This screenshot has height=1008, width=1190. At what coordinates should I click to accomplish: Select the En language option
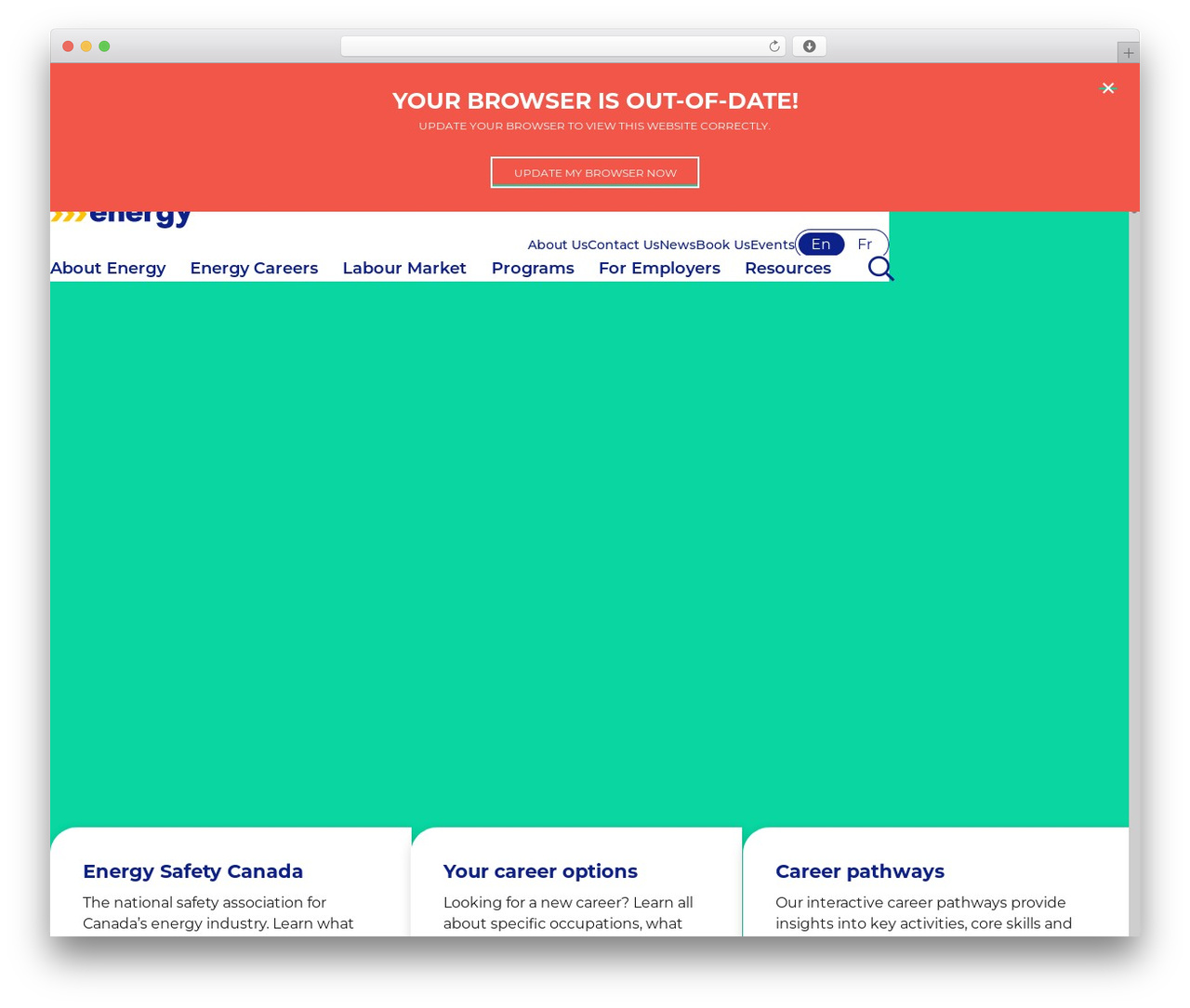[x=821, y=244]
